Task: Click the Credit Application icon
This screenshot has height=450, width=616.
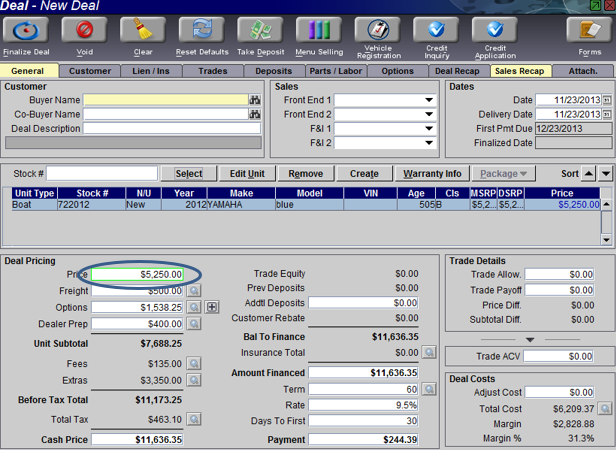Action: (495, 30)
